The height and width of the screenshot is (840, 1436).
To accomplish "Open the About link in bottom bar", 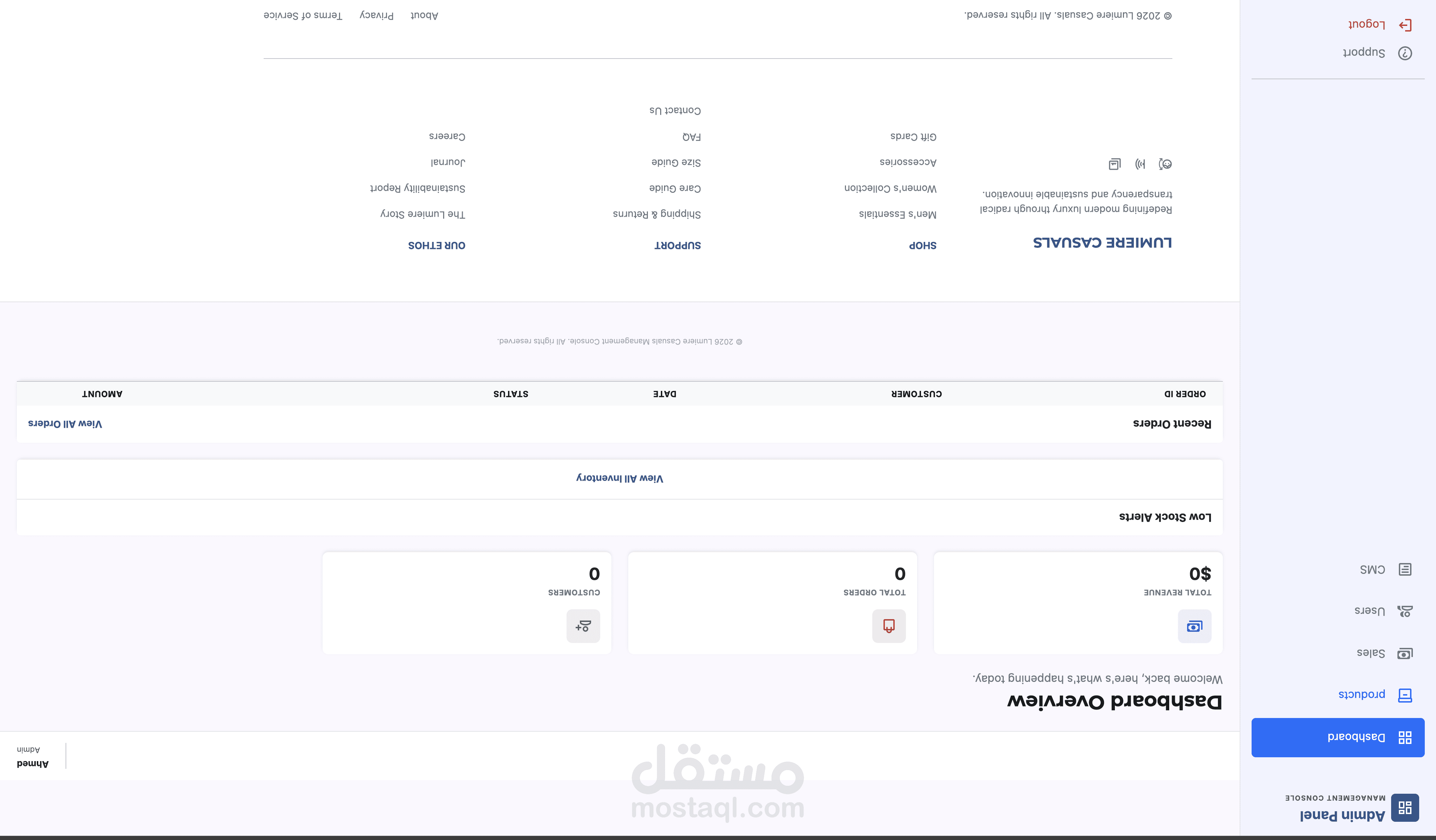I will point(424,15).
